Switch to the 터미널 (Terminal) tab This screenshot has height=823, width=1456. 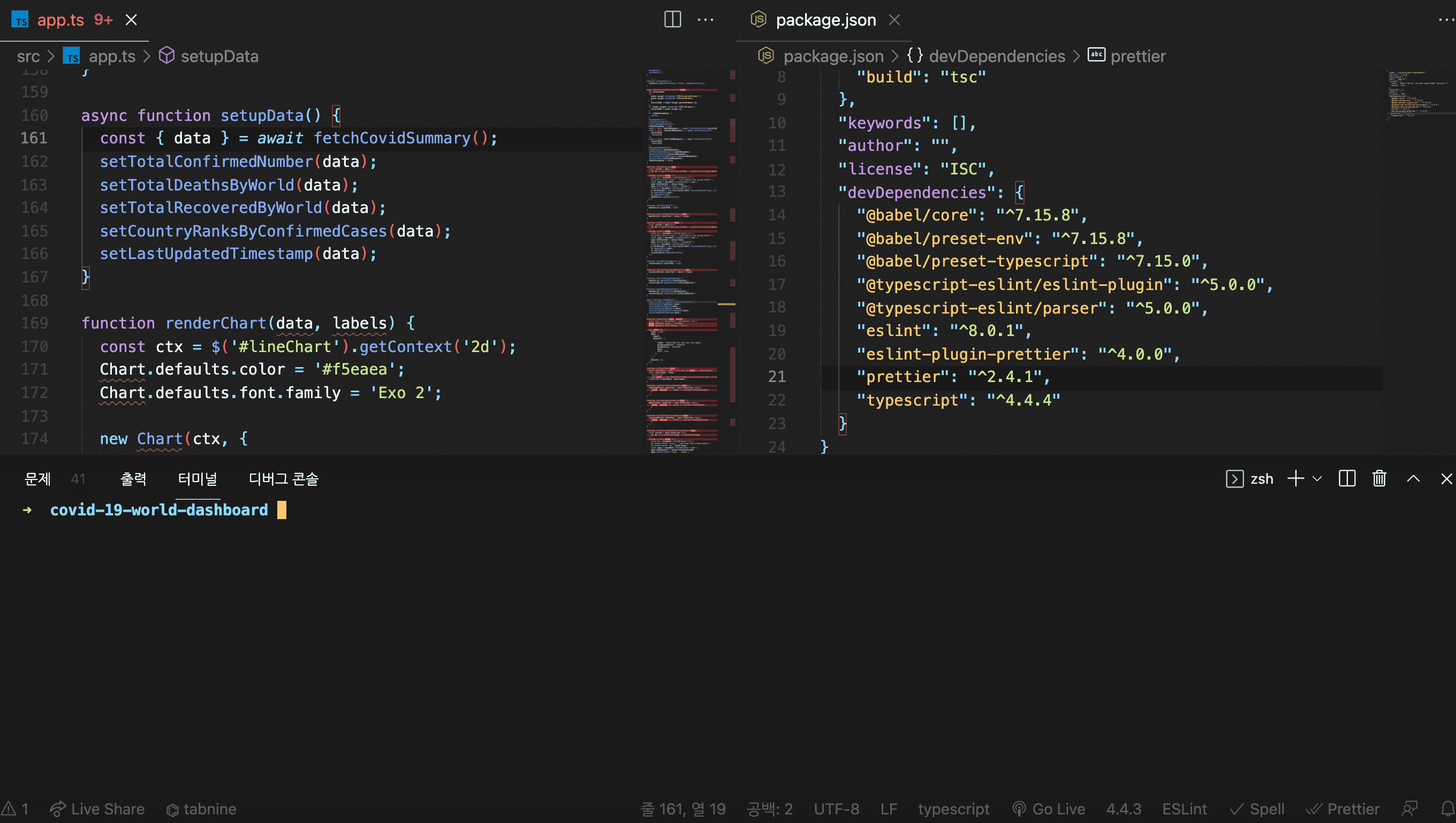(198, 479)
